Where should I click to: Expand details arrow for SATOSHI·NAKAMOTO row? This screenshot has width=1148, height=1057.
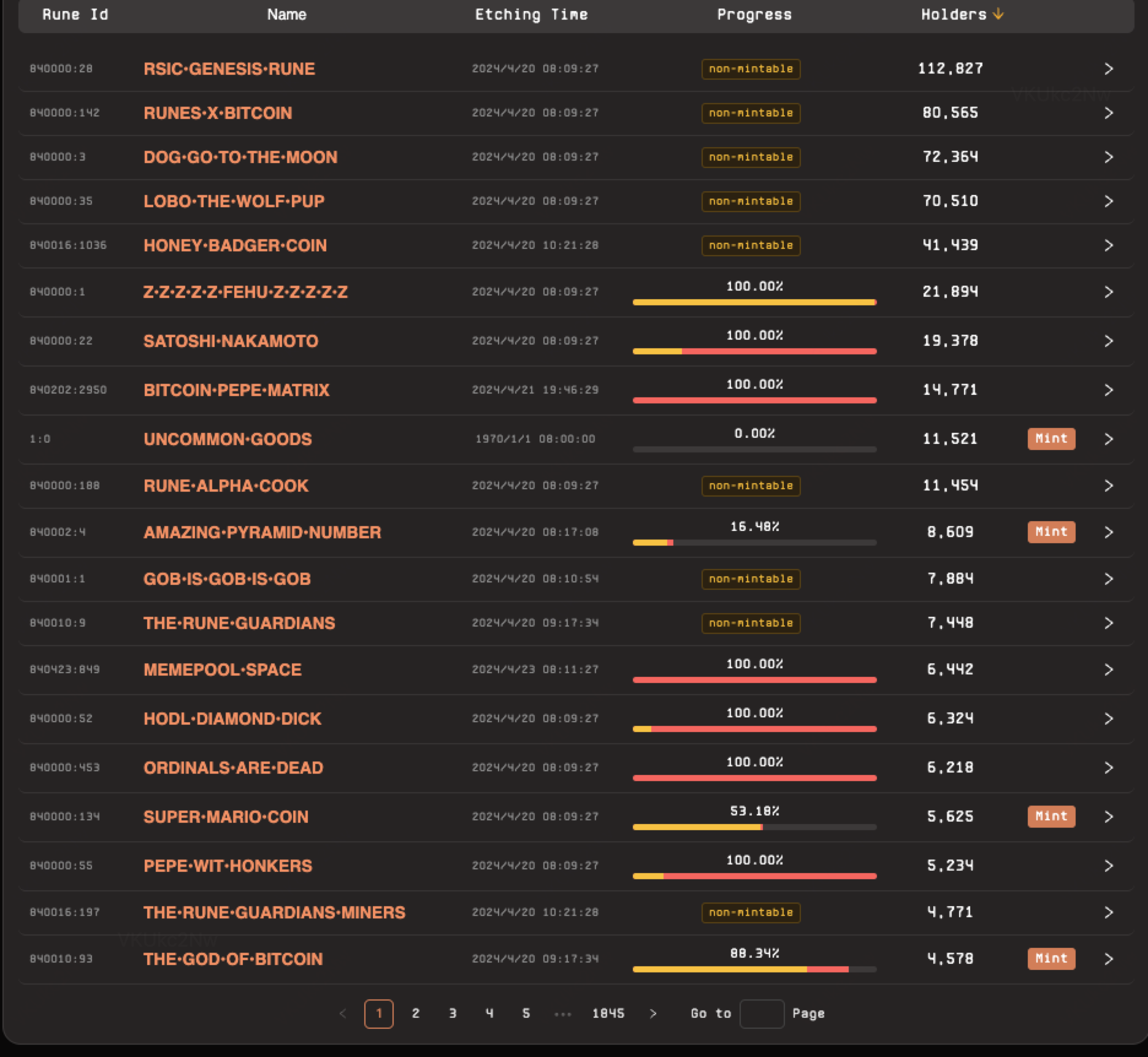coord(1108,341)
